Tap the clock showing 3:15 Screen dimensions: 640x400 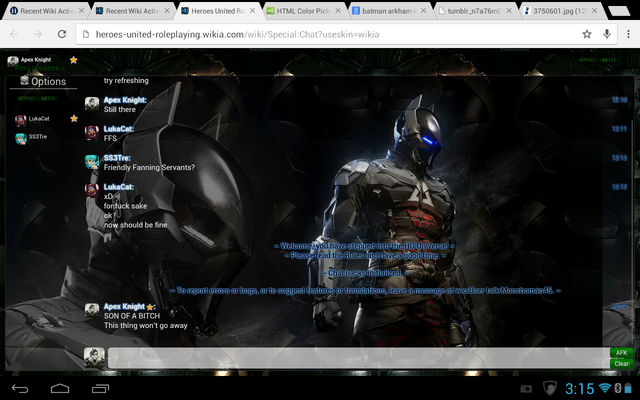(x=580, y=388)
